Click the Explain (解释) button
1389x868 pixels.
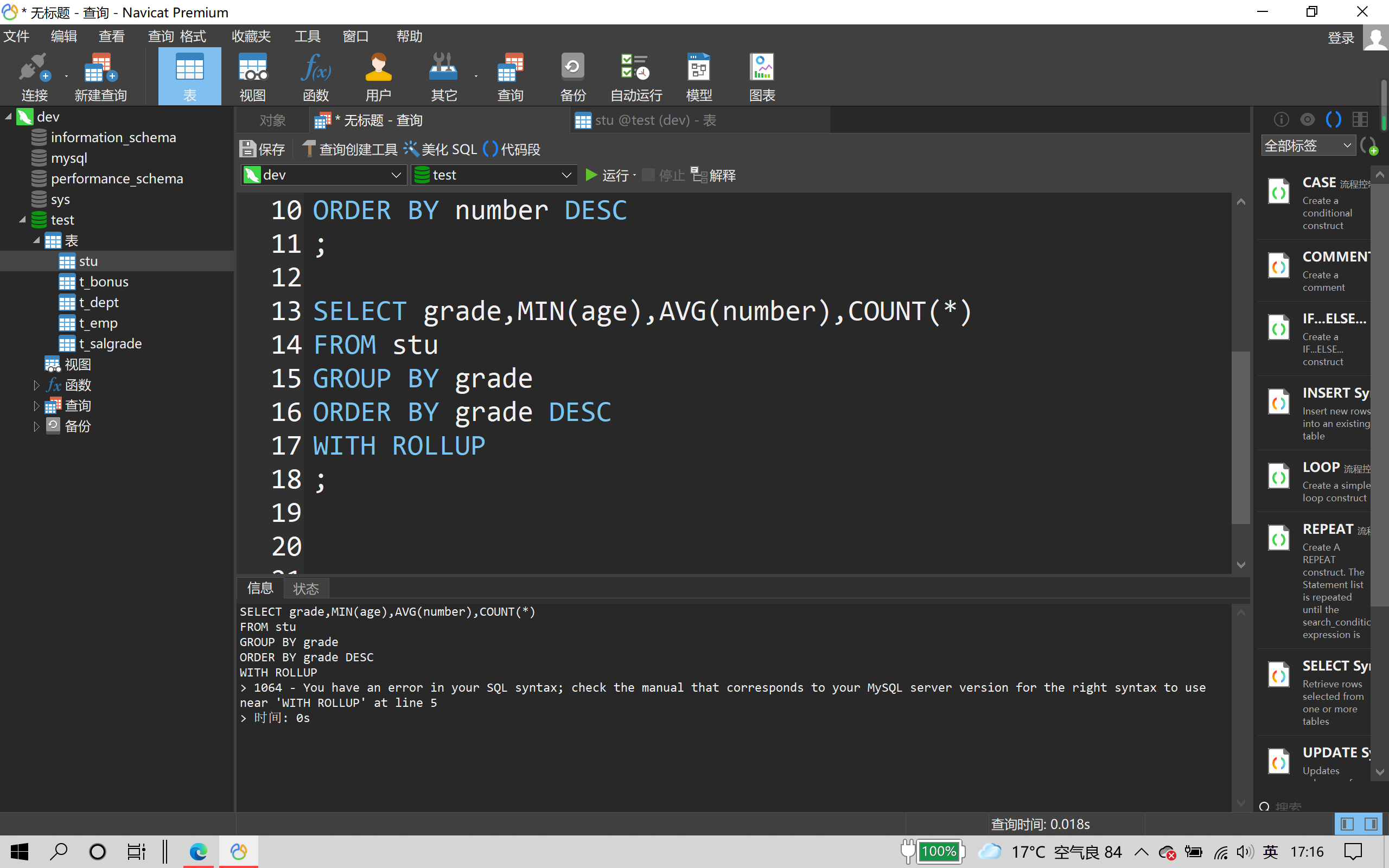coord(713,175)
